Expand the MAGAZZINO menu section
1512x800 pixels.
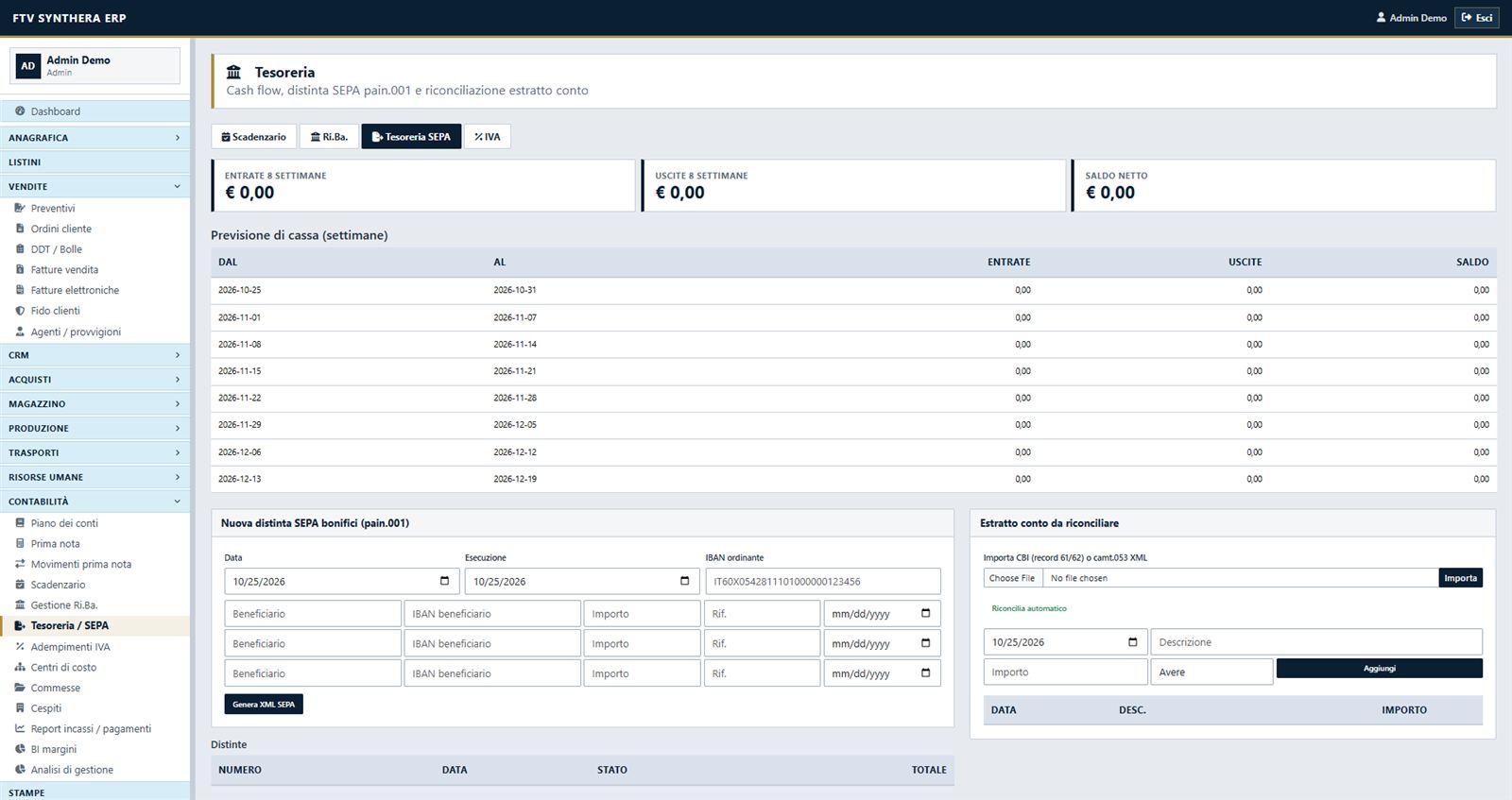click(94, 404)
